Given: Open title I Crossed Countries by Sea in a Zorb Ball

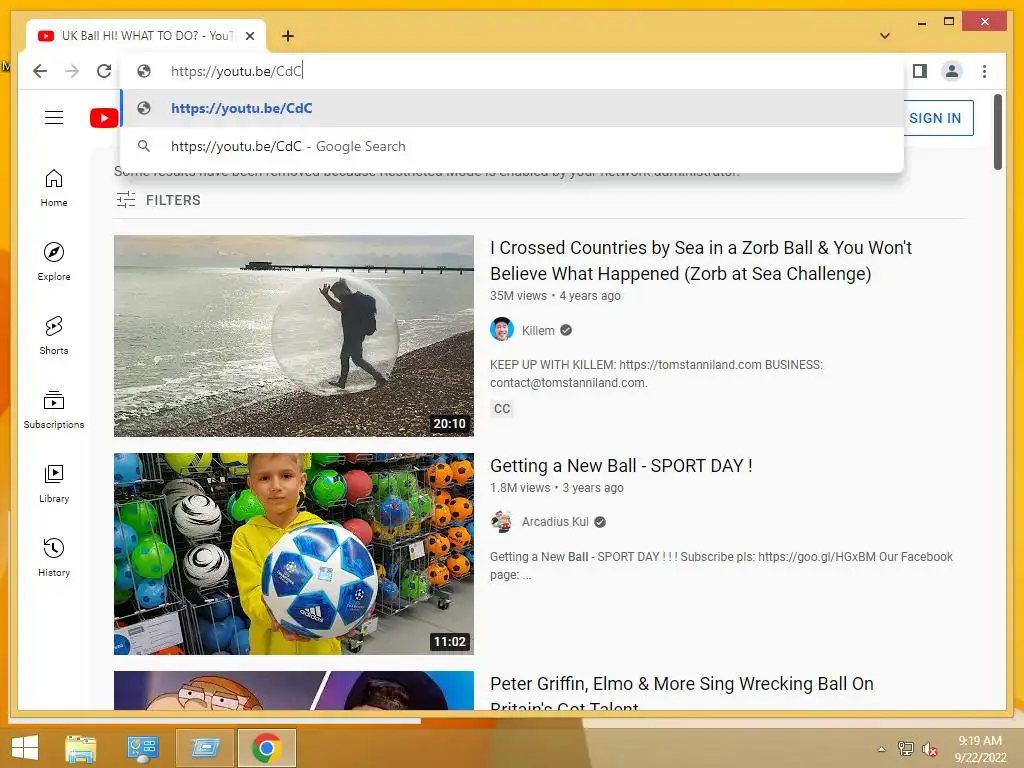Looking at the screenshot, I should tap(701, 261).
